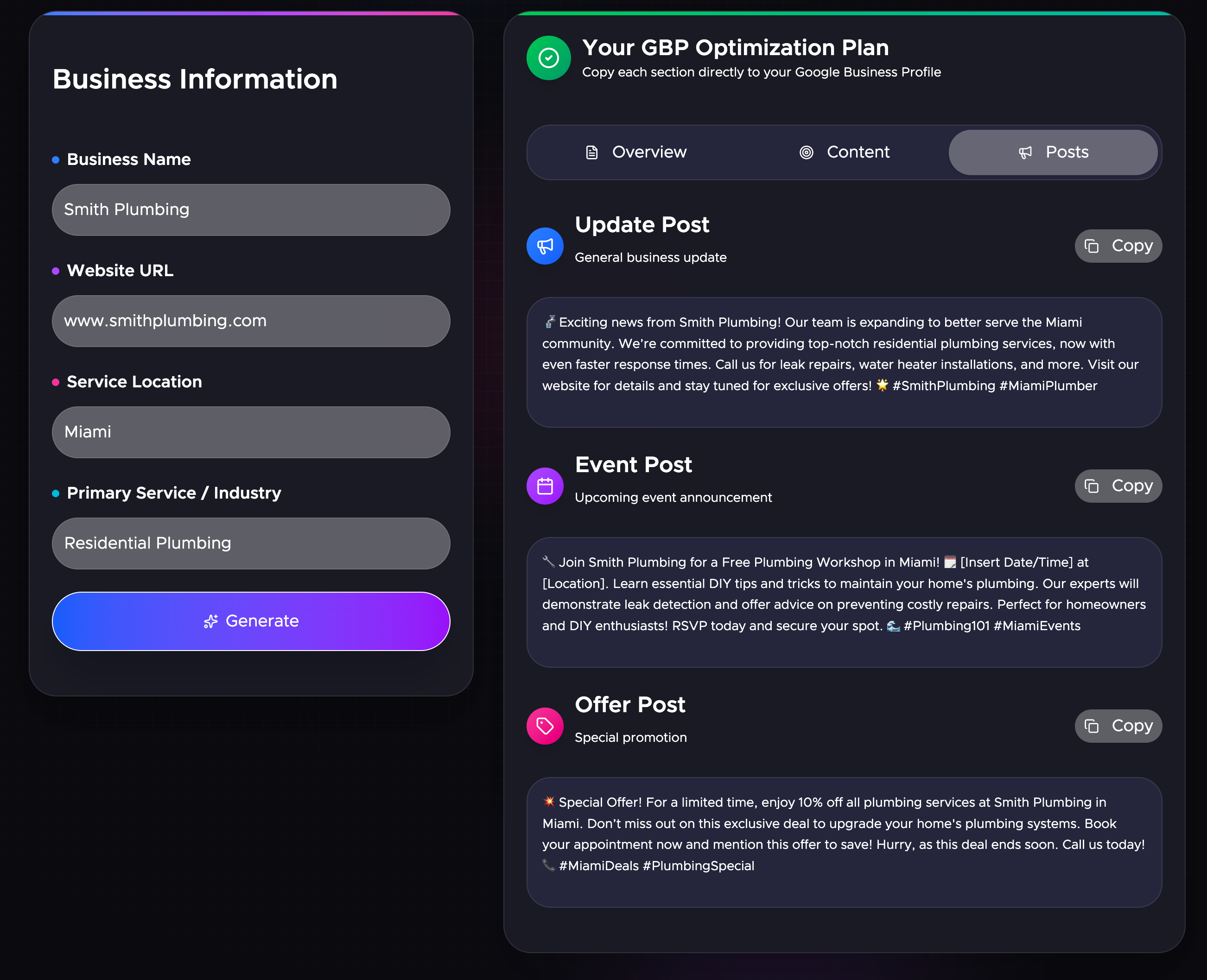
Task: Click into the Business Name field
Action: pos(251,210)
